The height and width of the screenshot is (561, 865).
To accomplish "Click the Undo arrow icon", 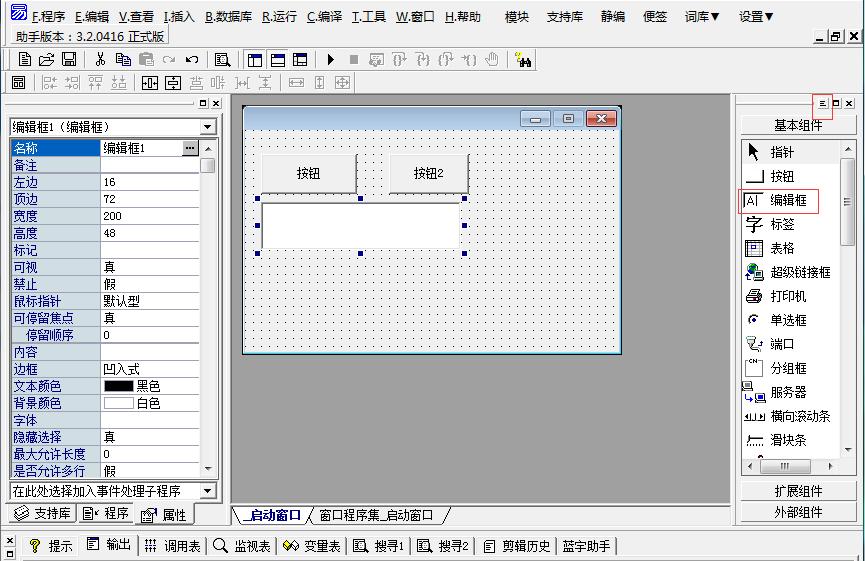I will coord(191,60).
